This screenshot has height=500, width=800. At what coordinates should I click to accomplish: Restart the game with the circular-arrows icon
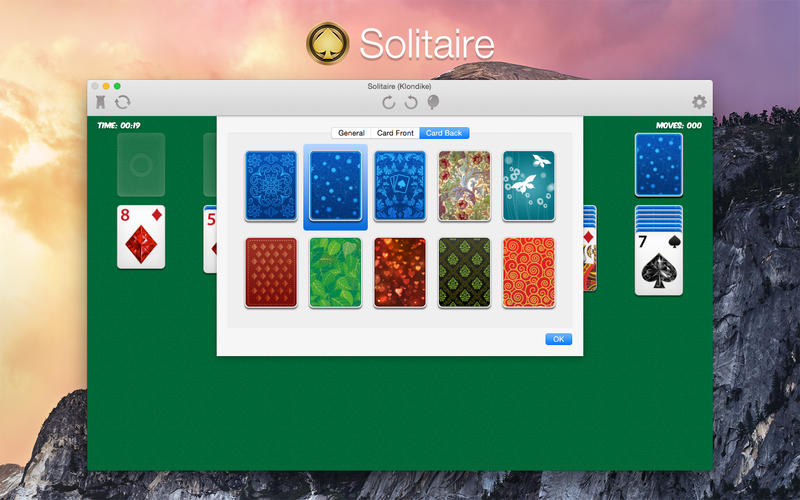[x=122, y=103]
